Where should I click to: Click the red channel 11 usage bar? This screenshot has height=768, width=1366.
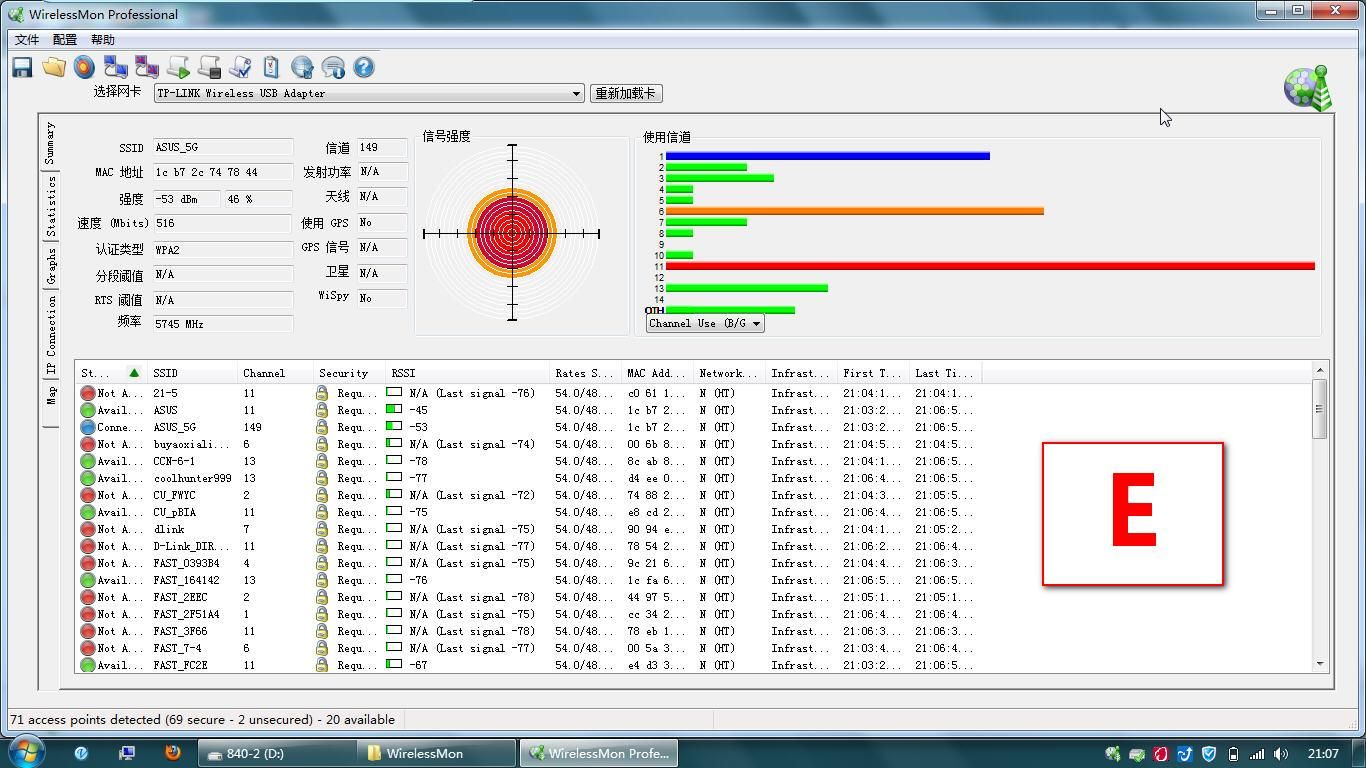990,266
